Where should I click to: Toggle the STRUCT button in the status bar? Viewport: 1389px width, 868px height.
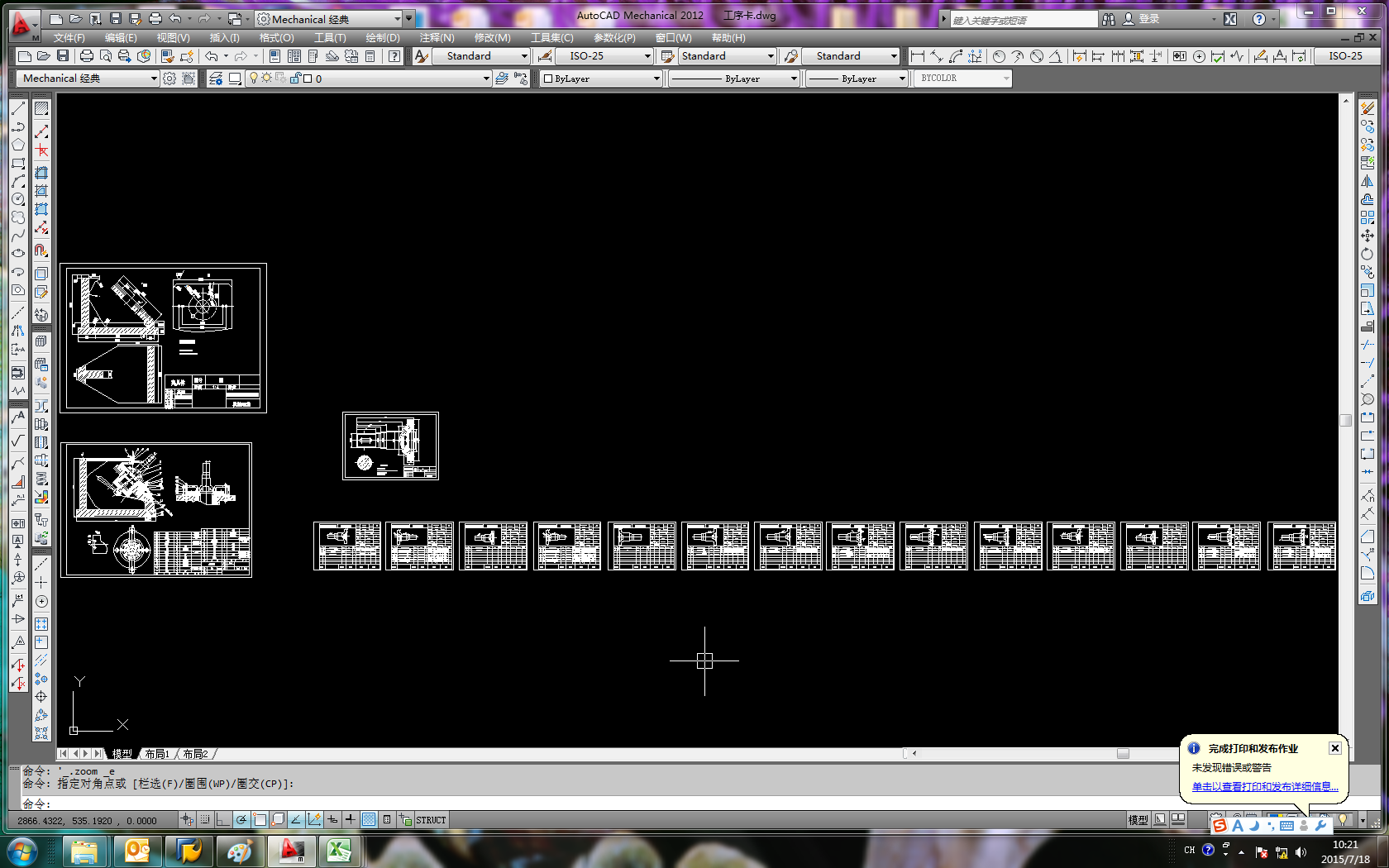tap(431, 820)
